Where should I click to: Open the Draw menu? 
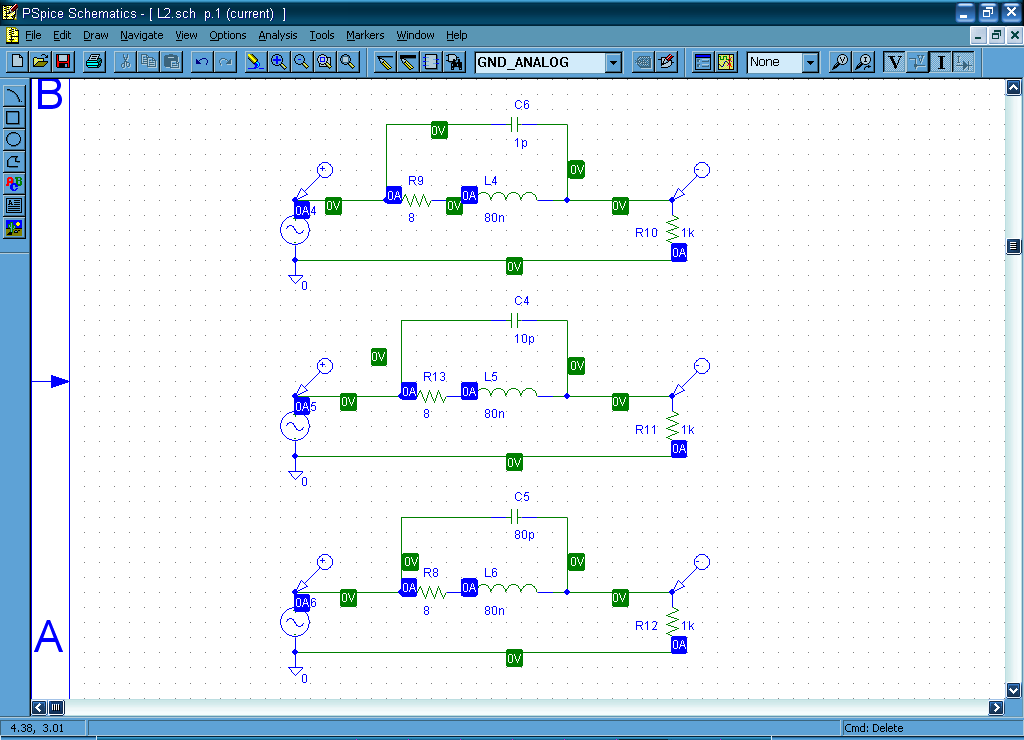95,35
